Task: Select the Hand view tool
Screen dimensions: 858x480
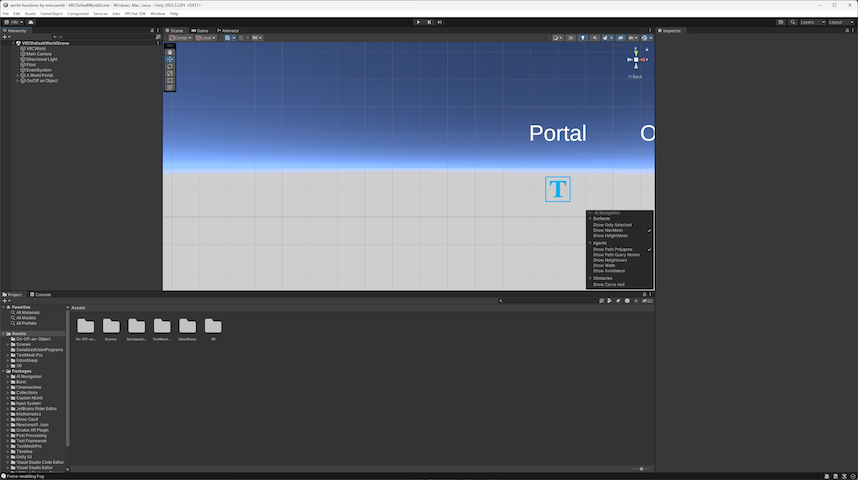Action: (x=170, y=52)
